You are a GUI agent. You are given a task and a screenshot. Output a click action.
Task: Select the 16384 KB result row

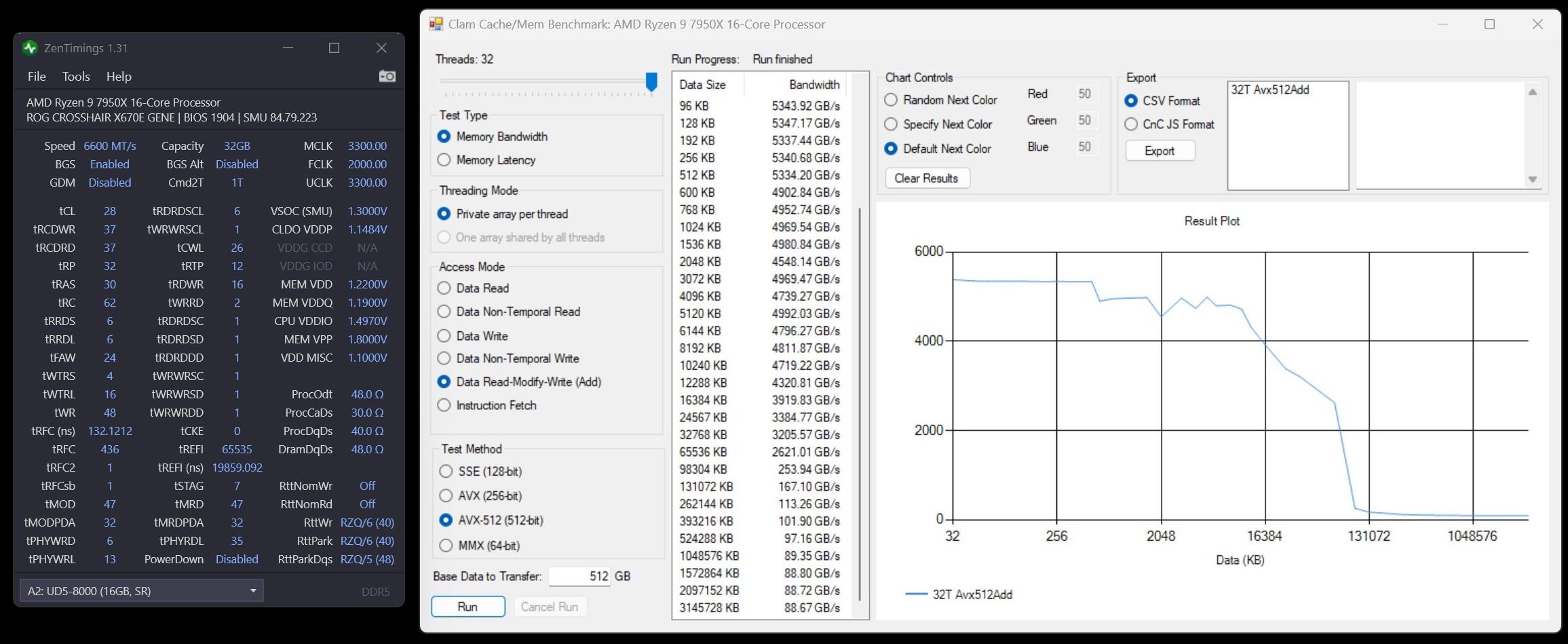tap(760, 400)
